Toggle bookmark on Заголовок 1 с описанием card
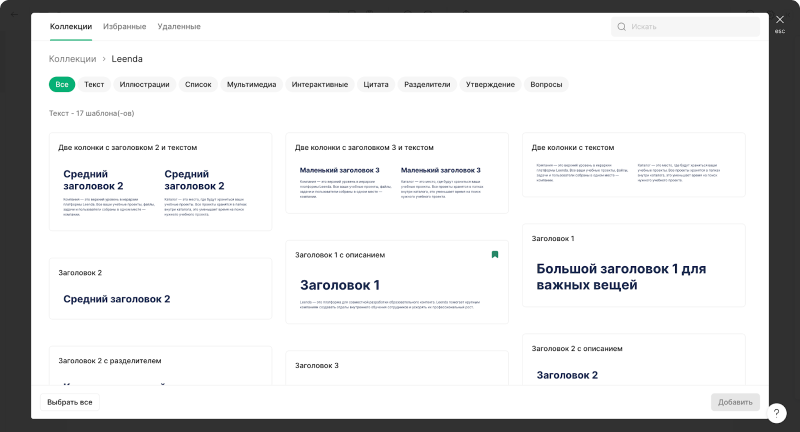Image resolution: width=800 pixels, height=432 pixels. coord(494,255)
